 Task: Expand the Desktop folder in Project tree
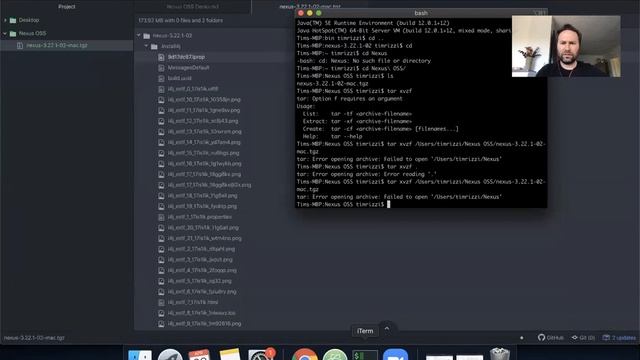pyautogui.click(x=5, y=20)
